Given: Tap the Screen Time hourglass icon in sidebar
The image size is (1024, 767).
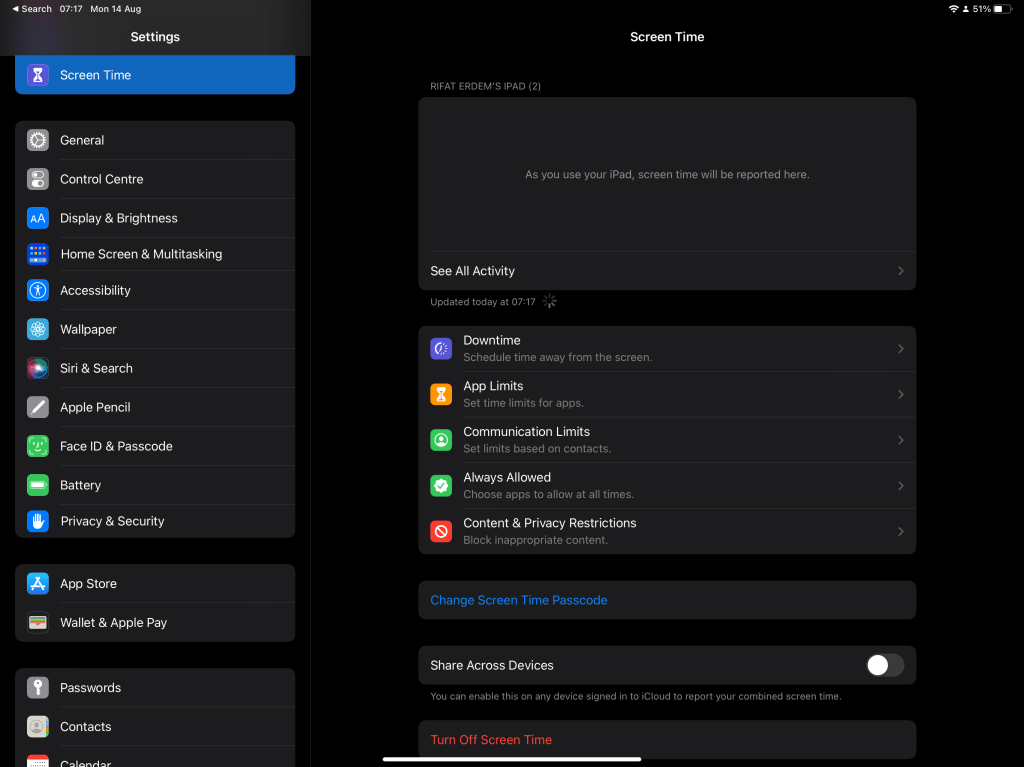Looking at the screenshot, I should coord(38,75).
